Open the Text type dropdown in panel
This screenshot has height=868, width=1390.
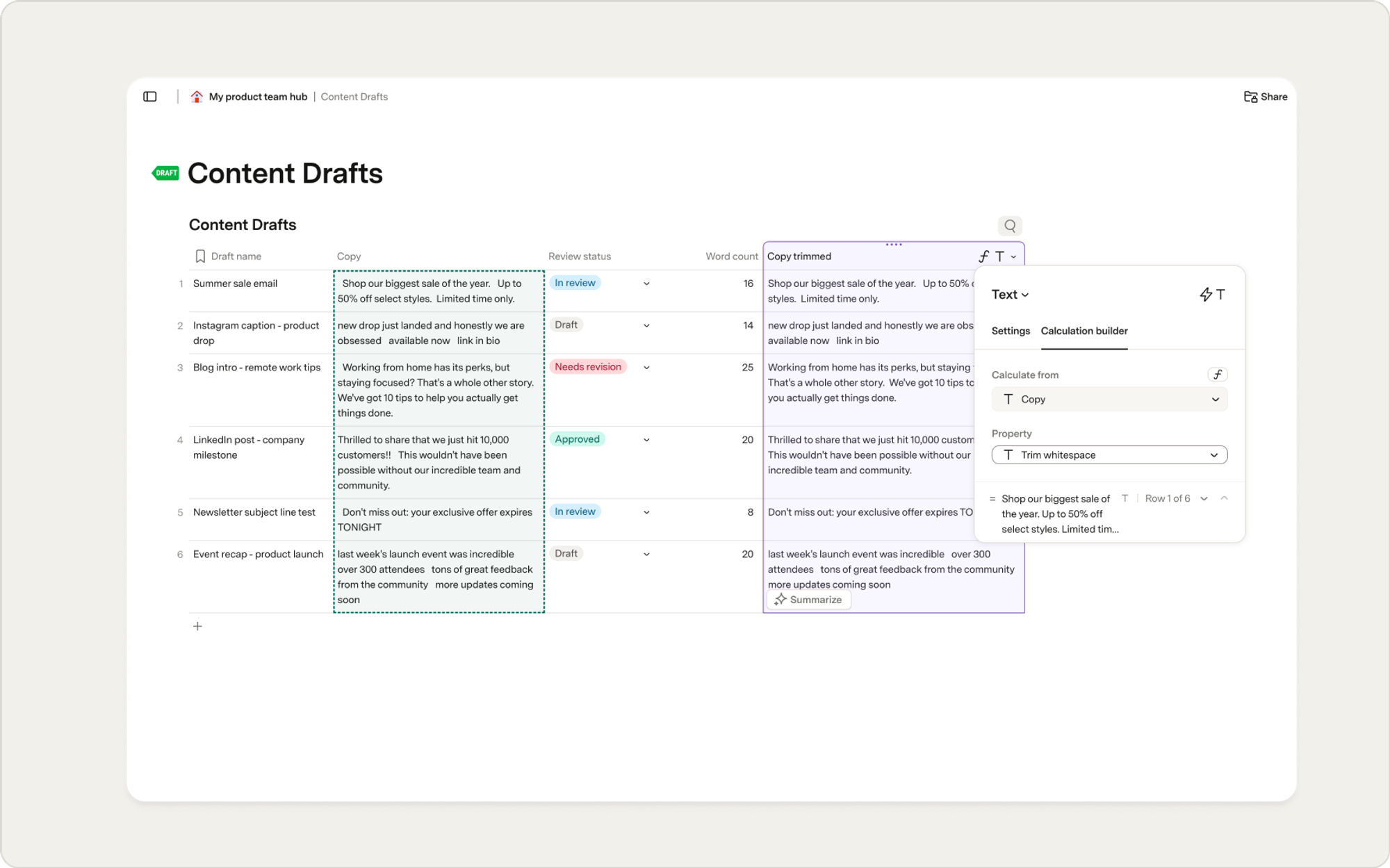pos(1010,295)
